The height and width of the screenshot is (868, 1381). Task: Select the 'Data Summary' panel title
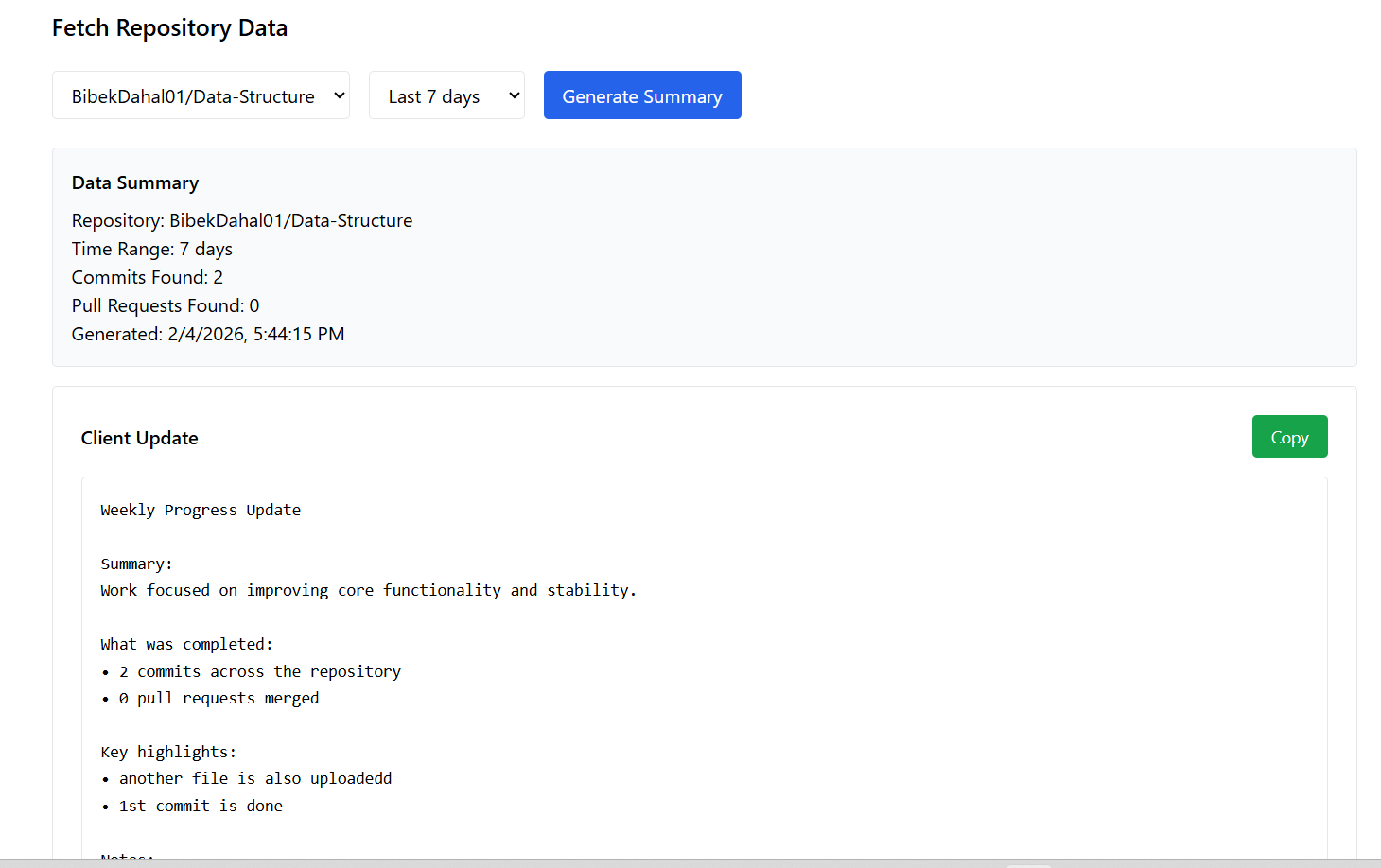(x=135, y=182)
